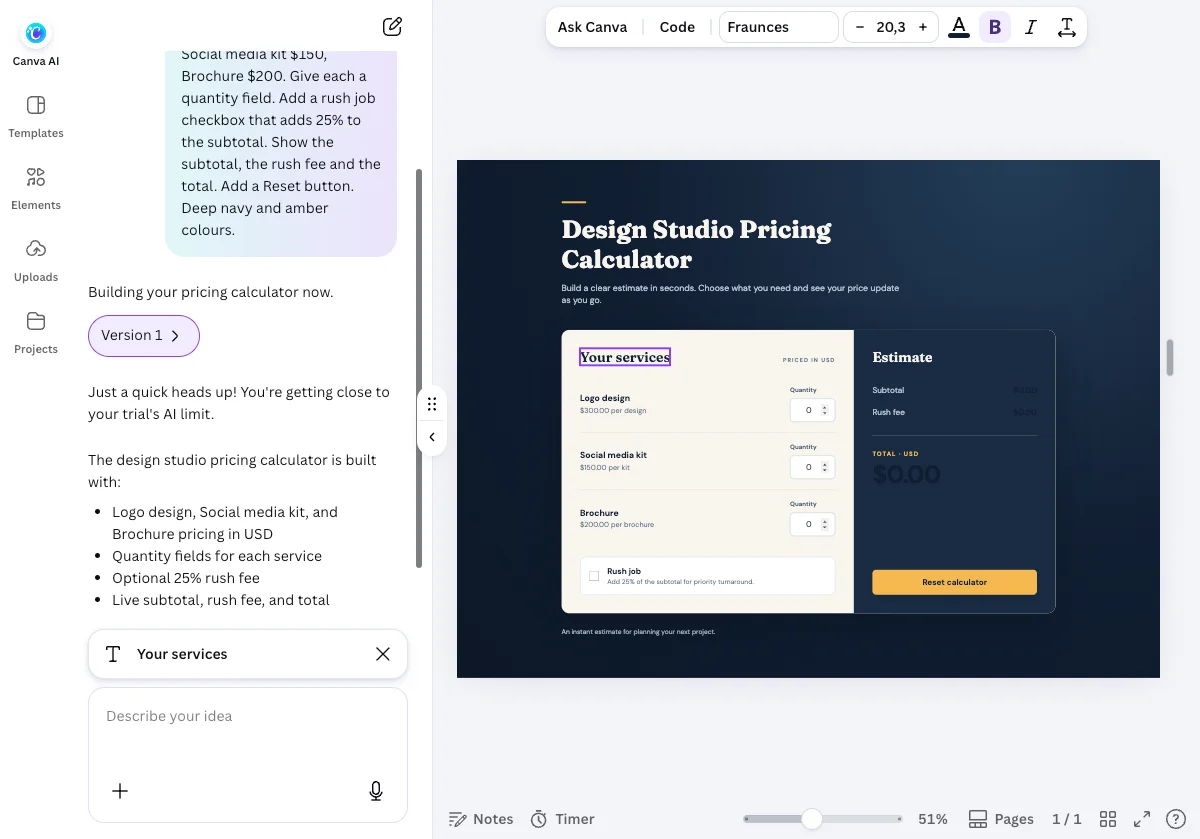
Task: Click the Social media kit service name
Action: [613, 455]
